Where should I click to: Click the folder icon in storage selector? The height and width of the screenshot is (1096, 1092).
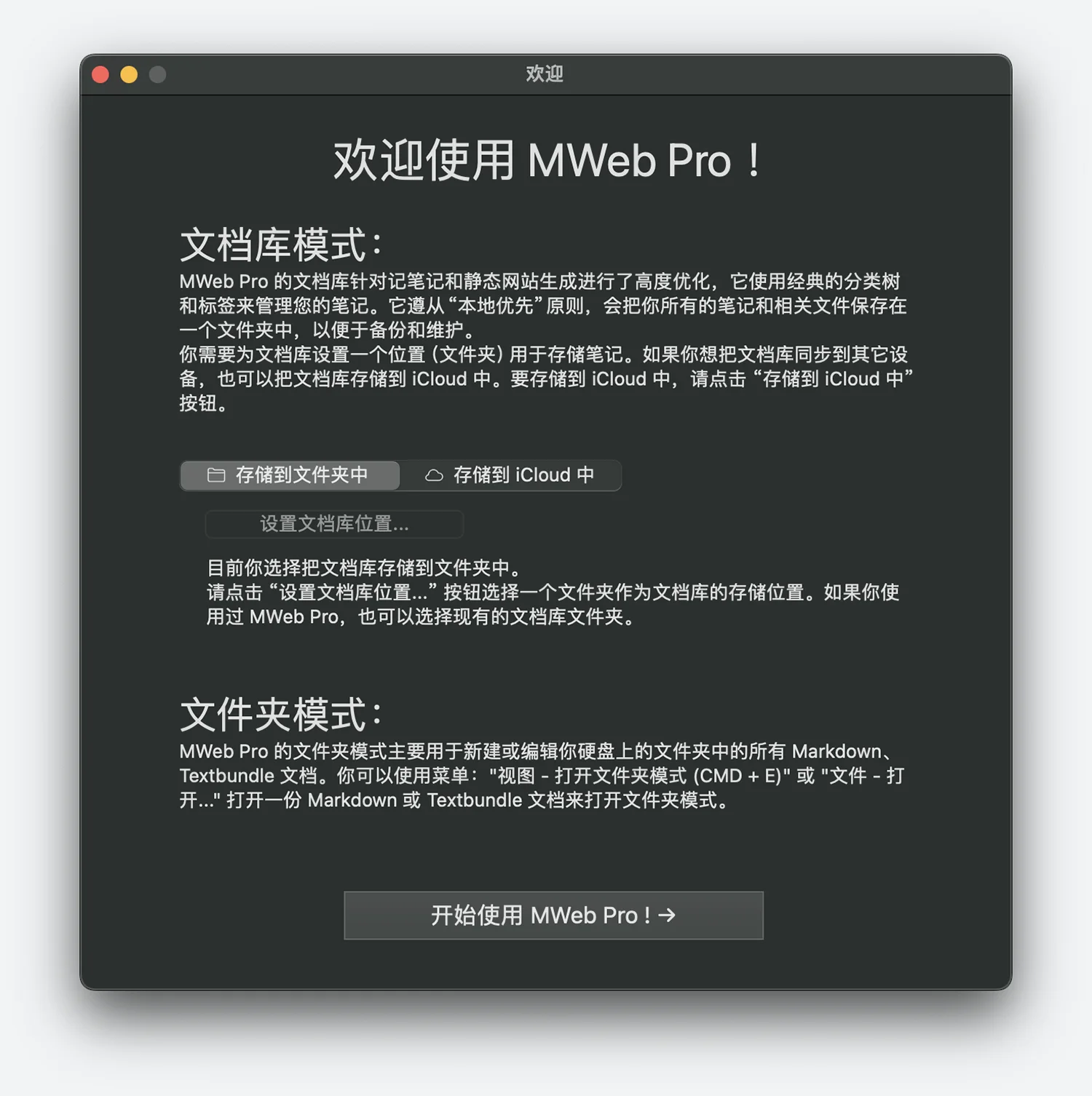click(x=216, y=475)
